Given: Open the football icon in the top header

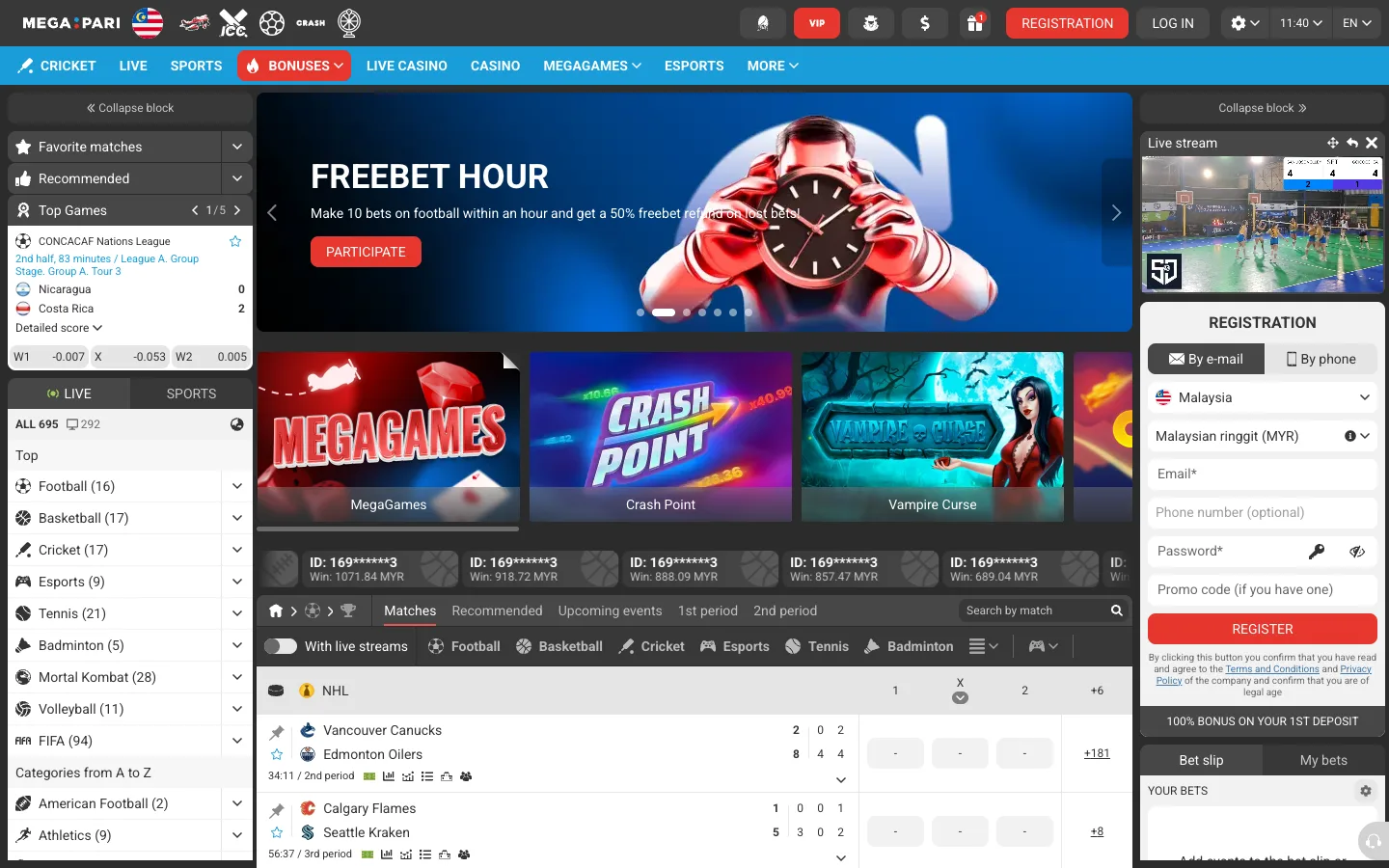Looking at the screenshot, I should pyautogui.click(x=272, y=23).
